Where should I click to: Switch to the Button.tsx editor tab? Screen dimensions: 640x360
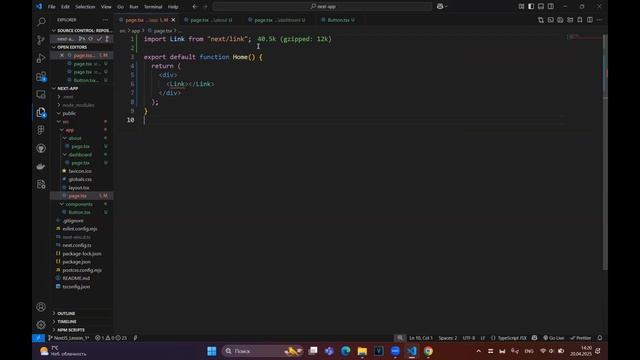point(338,20)
